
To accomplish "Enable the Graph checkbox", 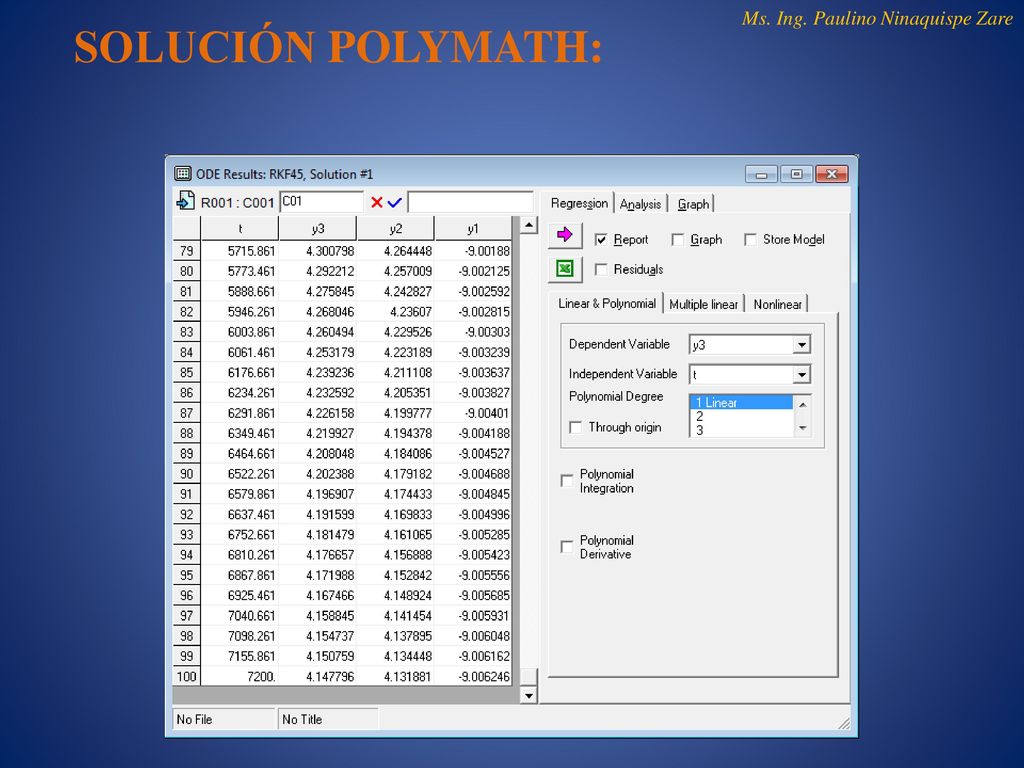I will (678, 240).
